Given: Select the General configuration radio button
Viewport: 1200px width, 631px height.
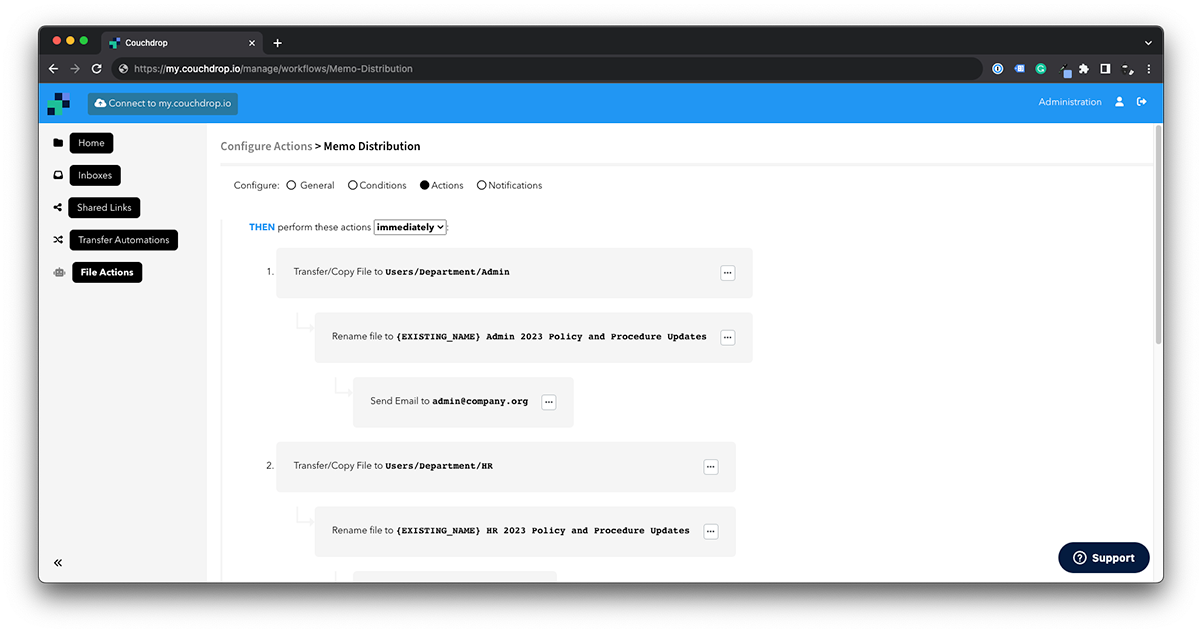Looking at the screenshot, I should (290, 184).
